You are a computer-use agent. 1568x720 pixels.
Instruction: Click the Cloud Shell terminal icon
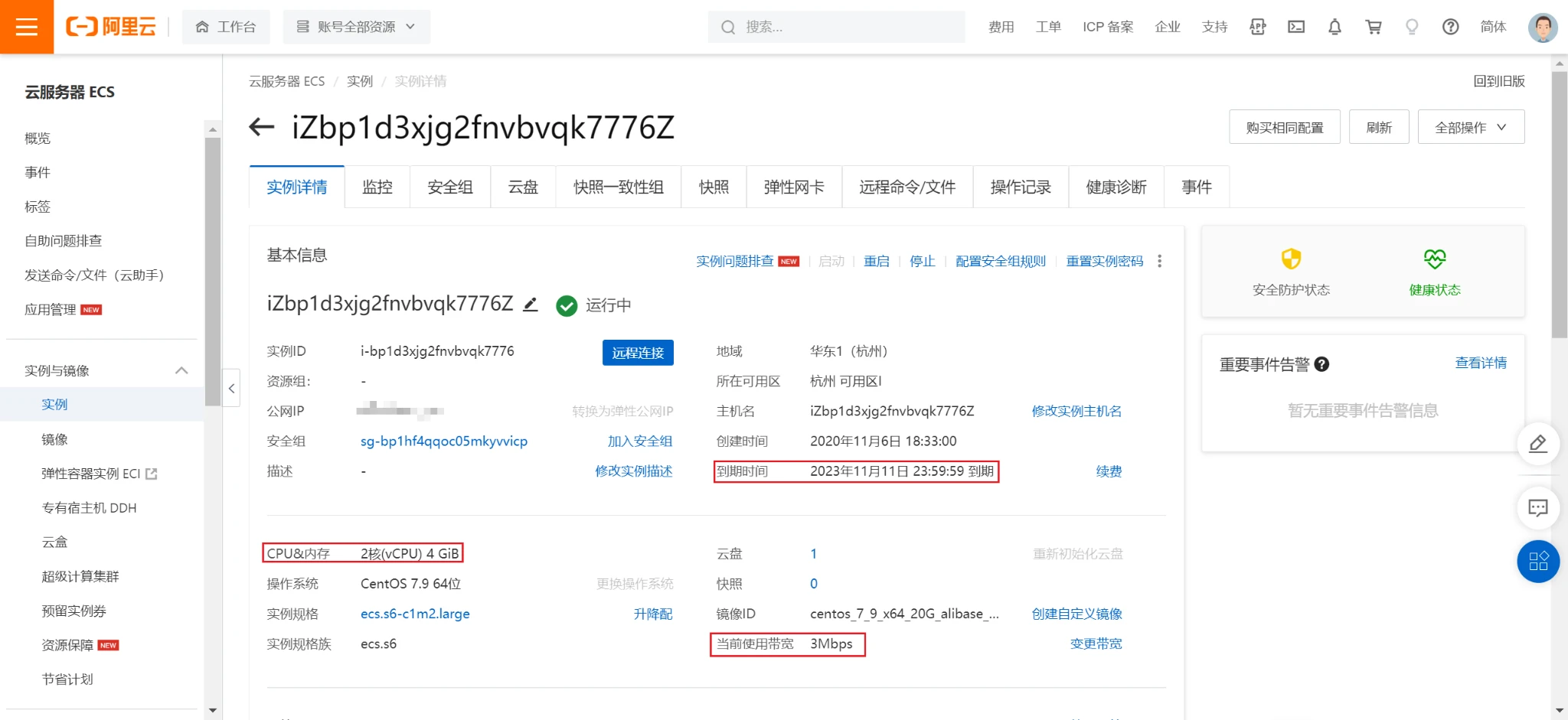point(1296,27)
